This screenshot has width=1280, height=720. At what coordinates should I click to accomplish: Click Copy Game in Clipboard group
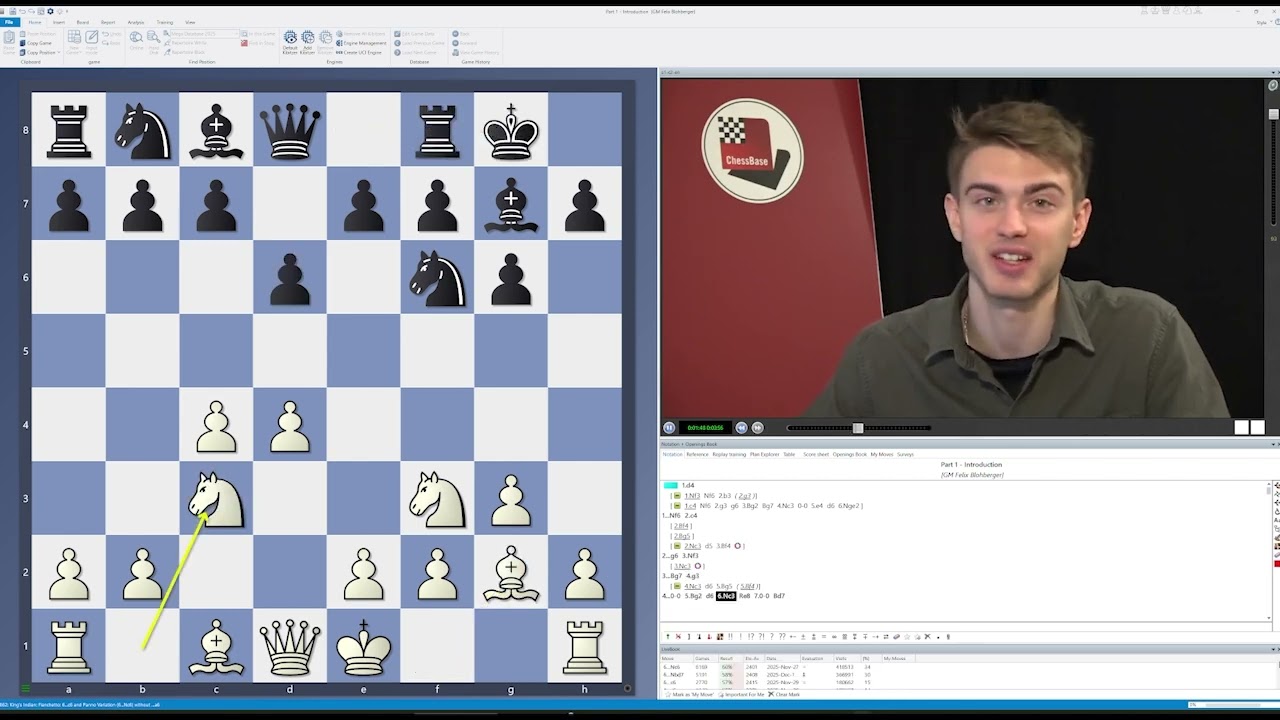coord(35,43)
